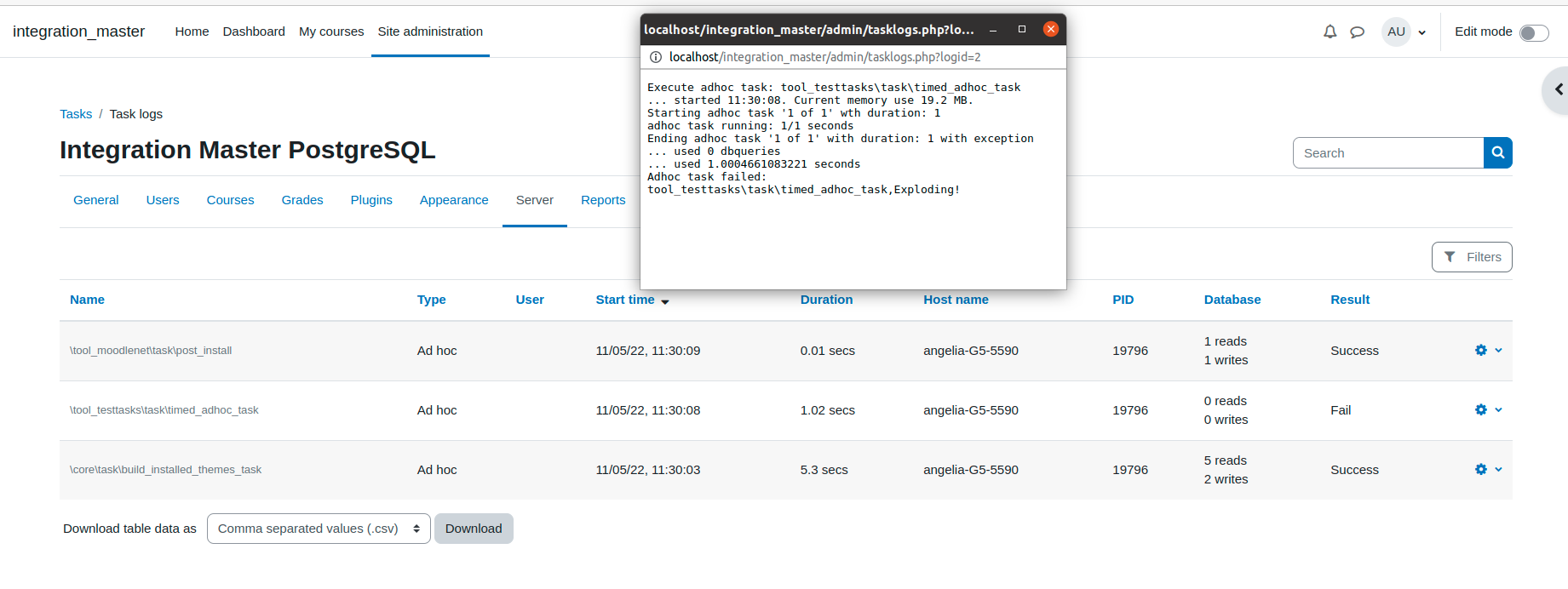
Task: Sort table by Host name column
Action: 956,300
